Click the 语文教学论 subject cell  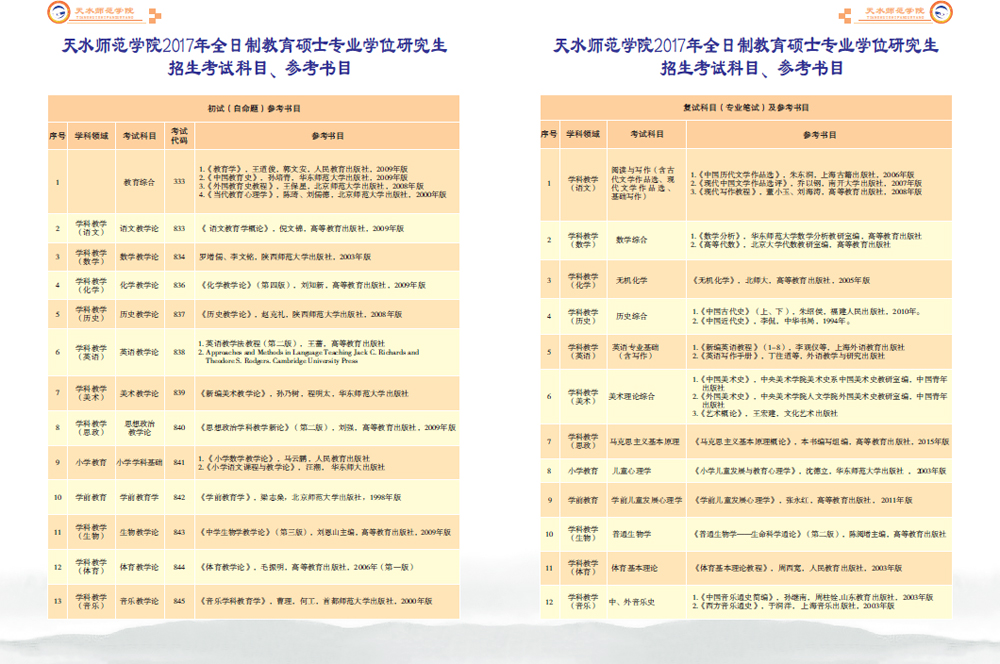click(139, 228)
